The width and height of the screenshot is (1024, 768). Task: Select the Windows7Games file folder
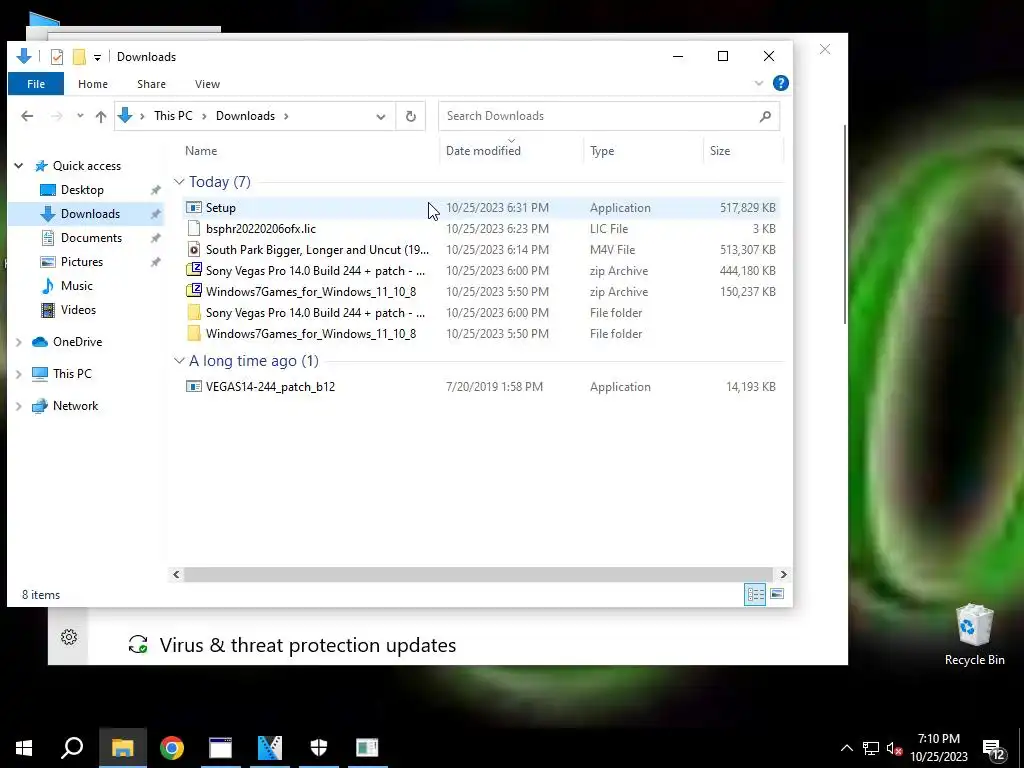point(481,334)
